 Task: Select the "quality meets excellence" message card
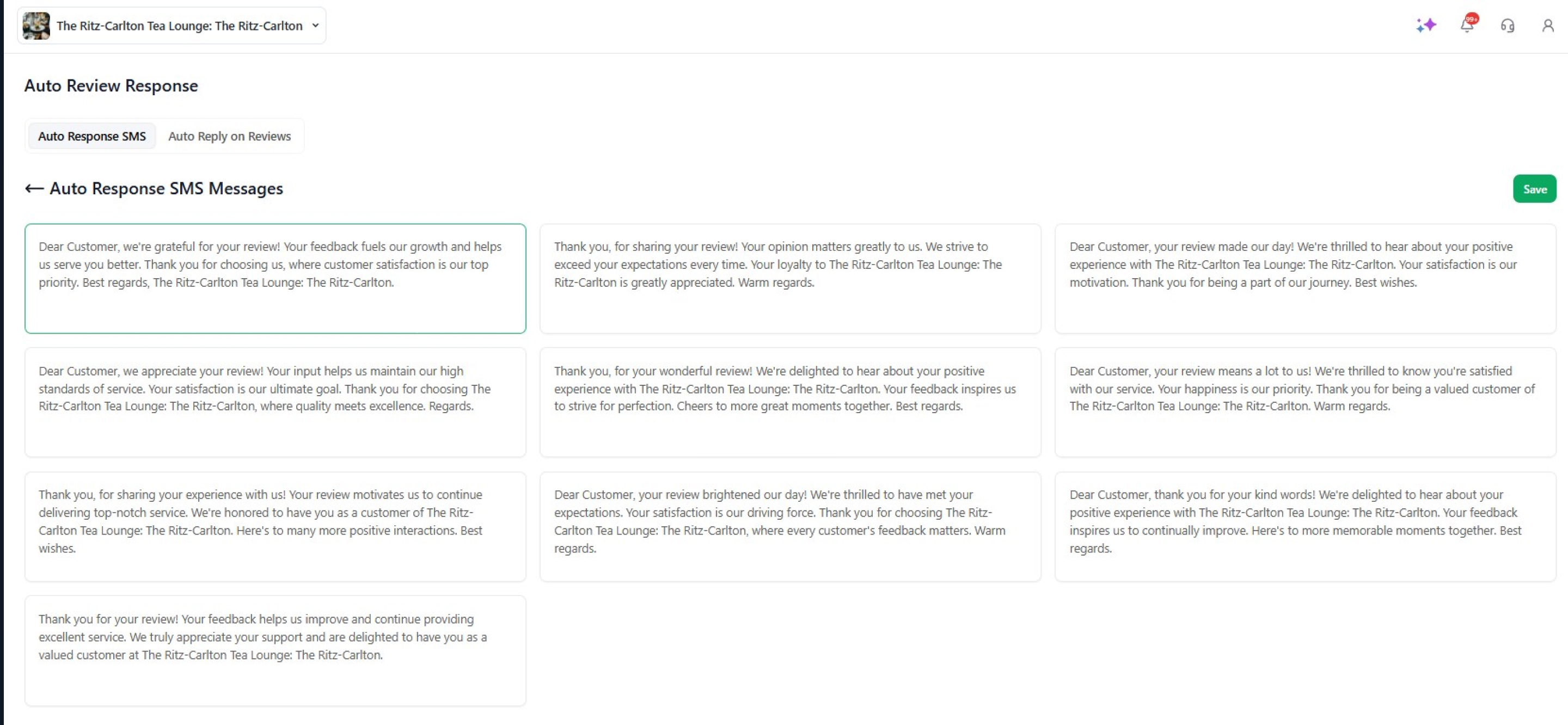(275, 402)
